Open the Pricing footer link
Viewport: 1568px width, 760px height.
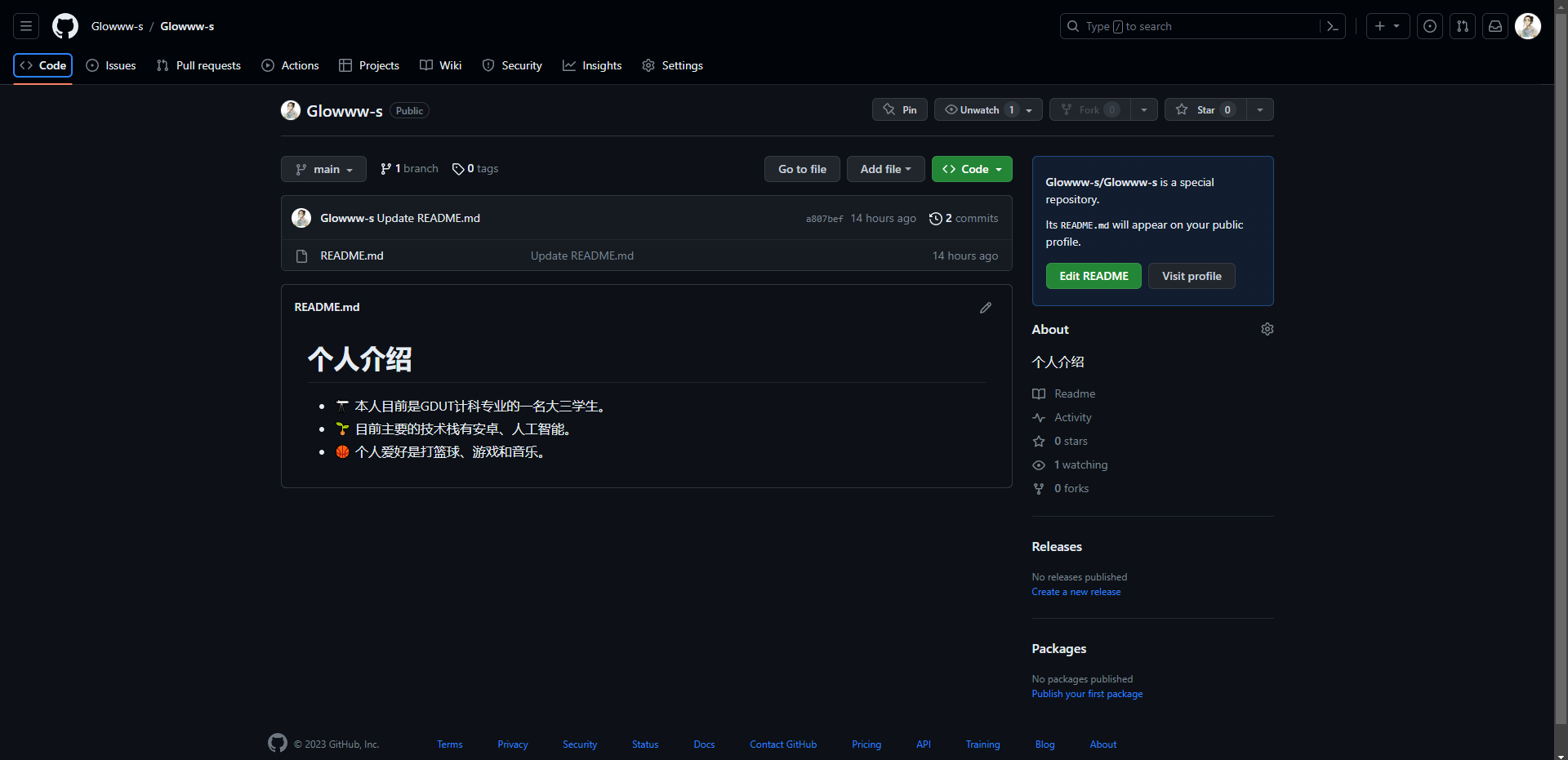[x=866, y=744]
